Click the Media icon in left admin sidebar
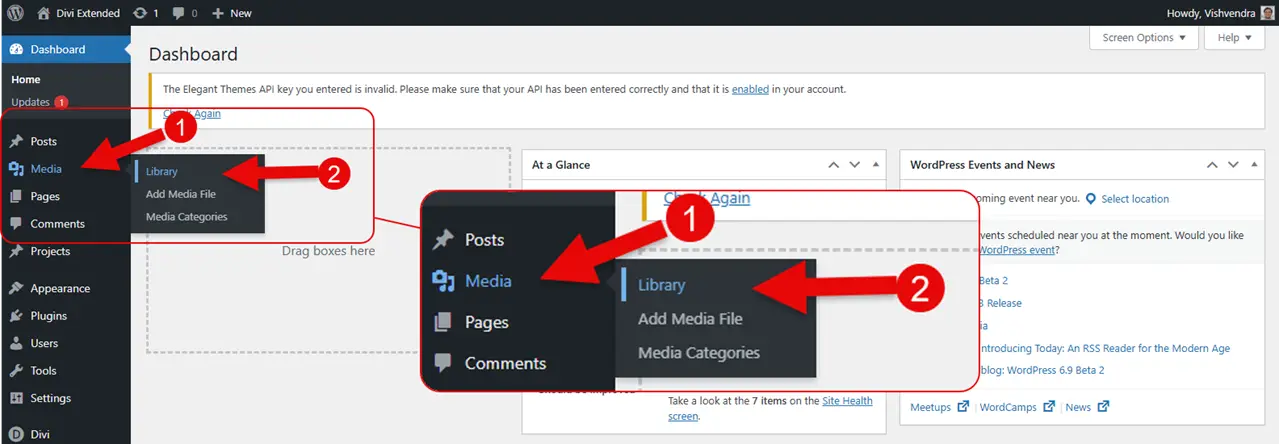Image resolution: width=1279 pixels, height=444 pixels. [x=16, y=169]
